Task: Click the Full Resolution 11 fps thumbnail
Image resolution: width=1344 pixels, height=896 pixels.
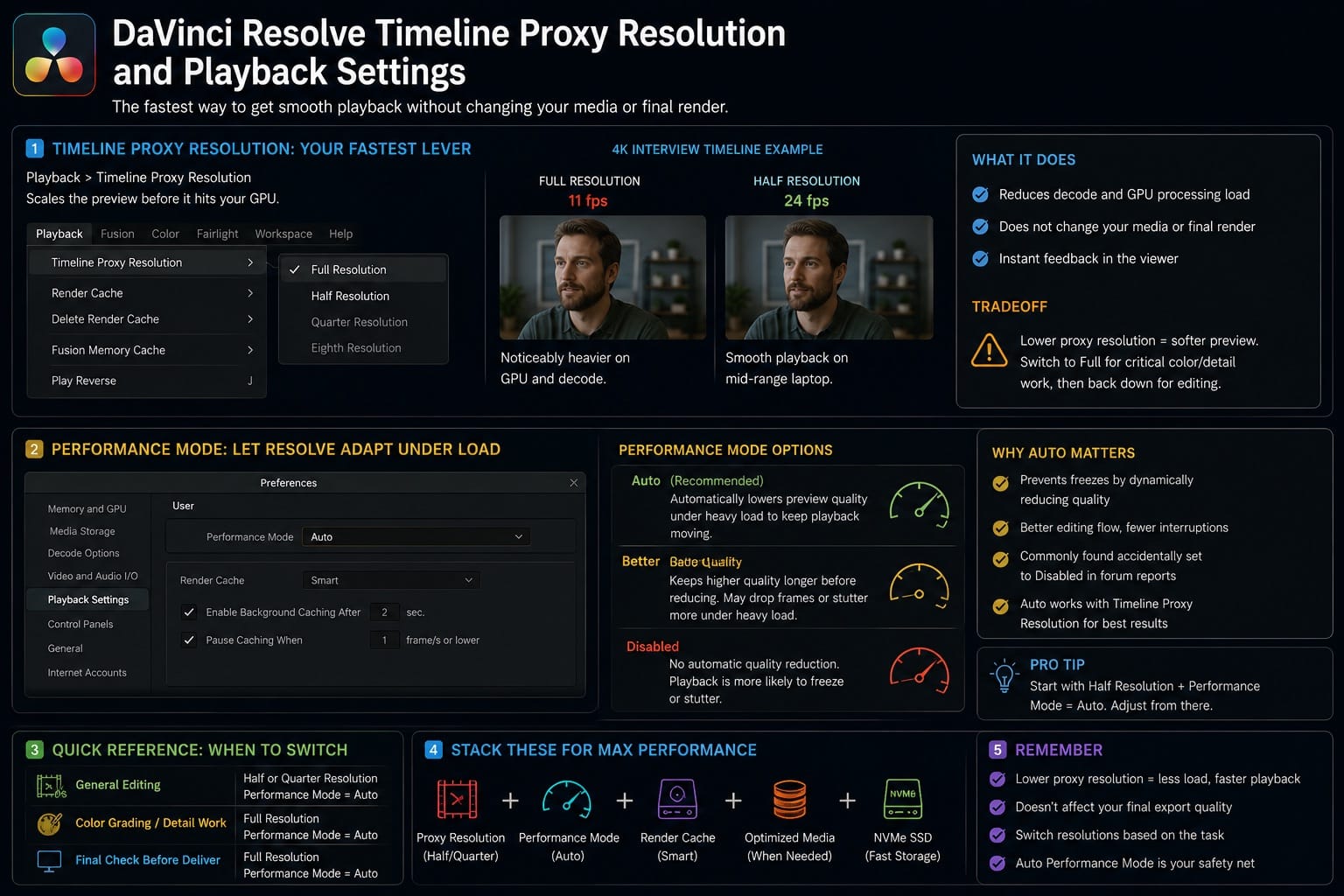Action: point(603,277)
